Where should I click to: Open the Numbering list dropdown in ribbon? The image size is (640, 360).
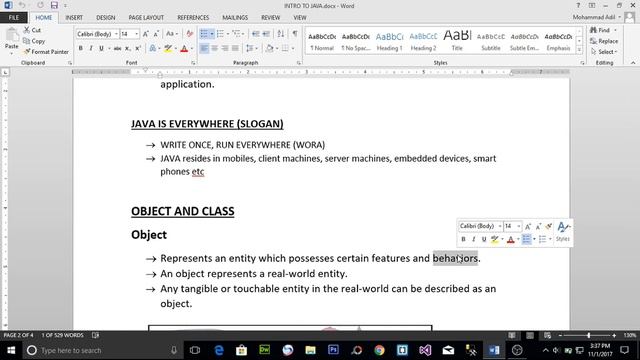[x=227, y=34]
